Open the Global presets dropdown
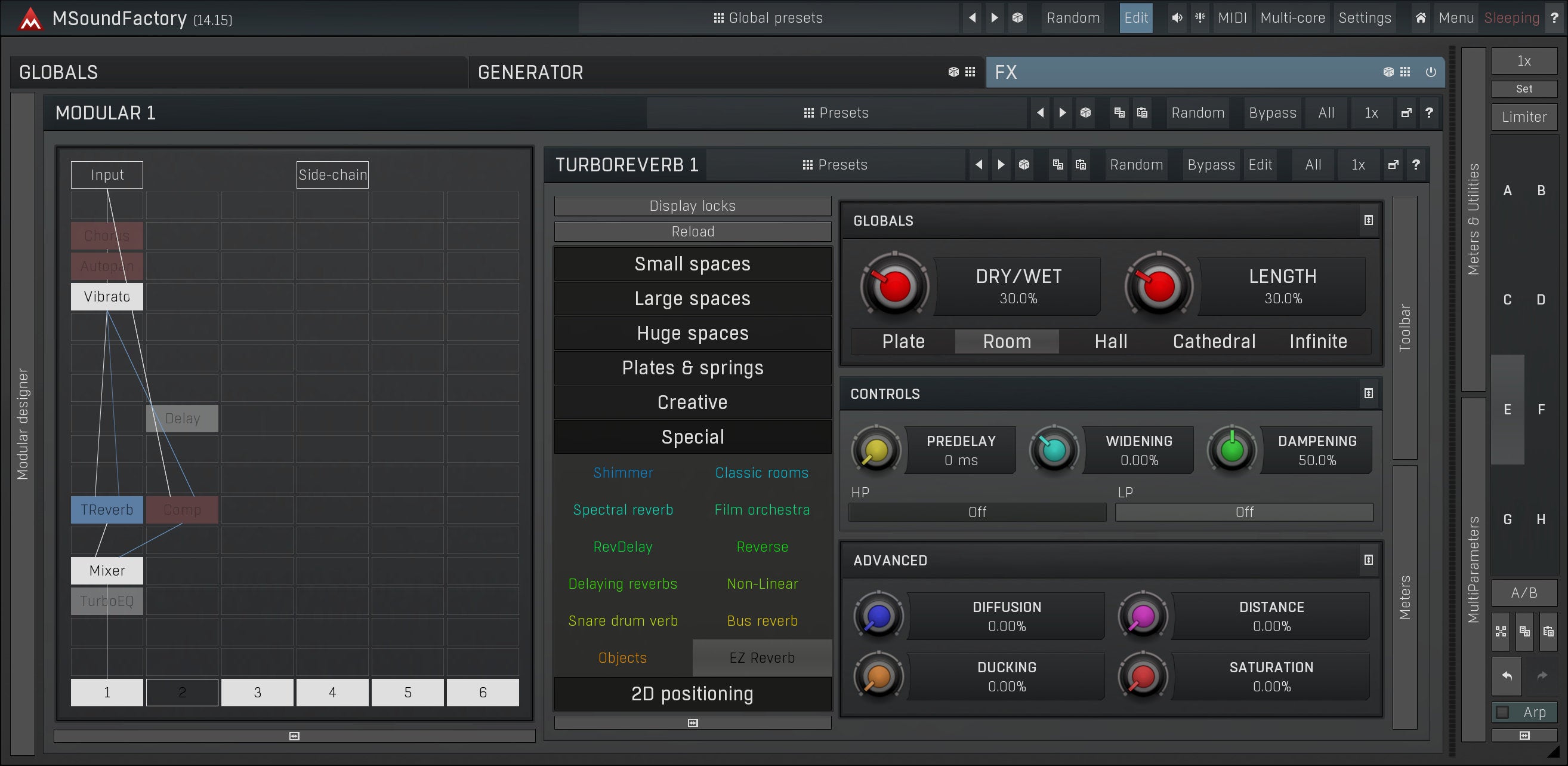This screenshot has height=766, width=1568. [x=768, y=18]
